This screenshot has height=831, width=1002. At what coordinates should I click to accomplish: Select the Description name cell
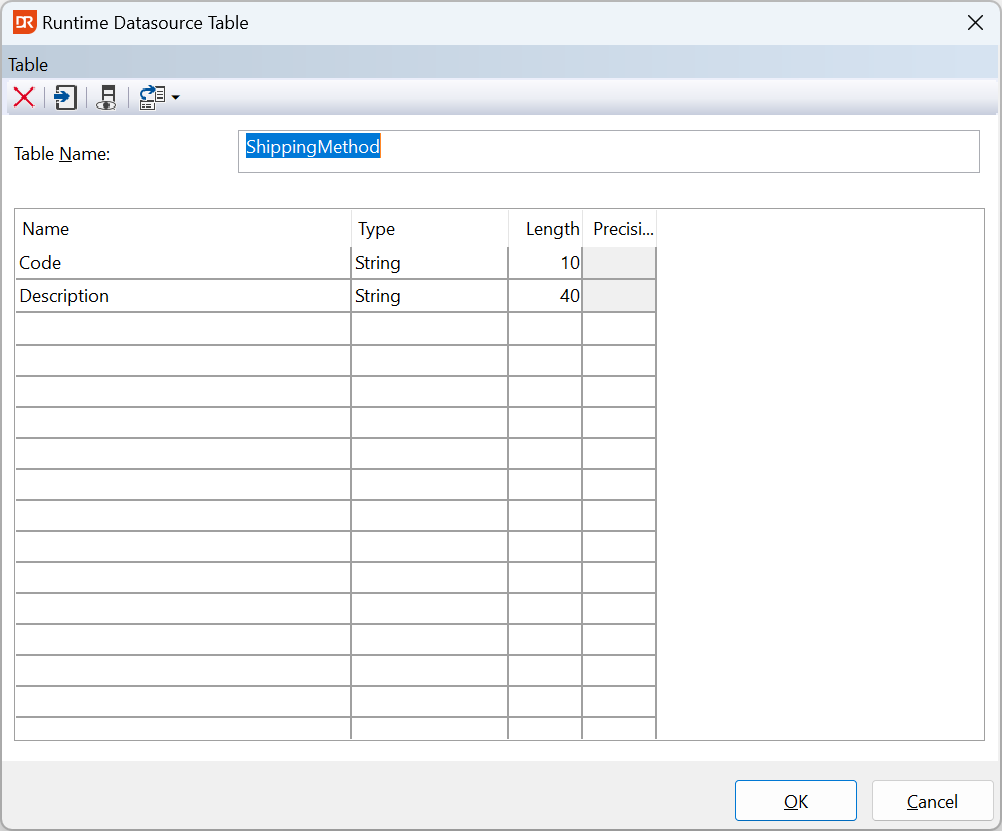click(183, 296)
